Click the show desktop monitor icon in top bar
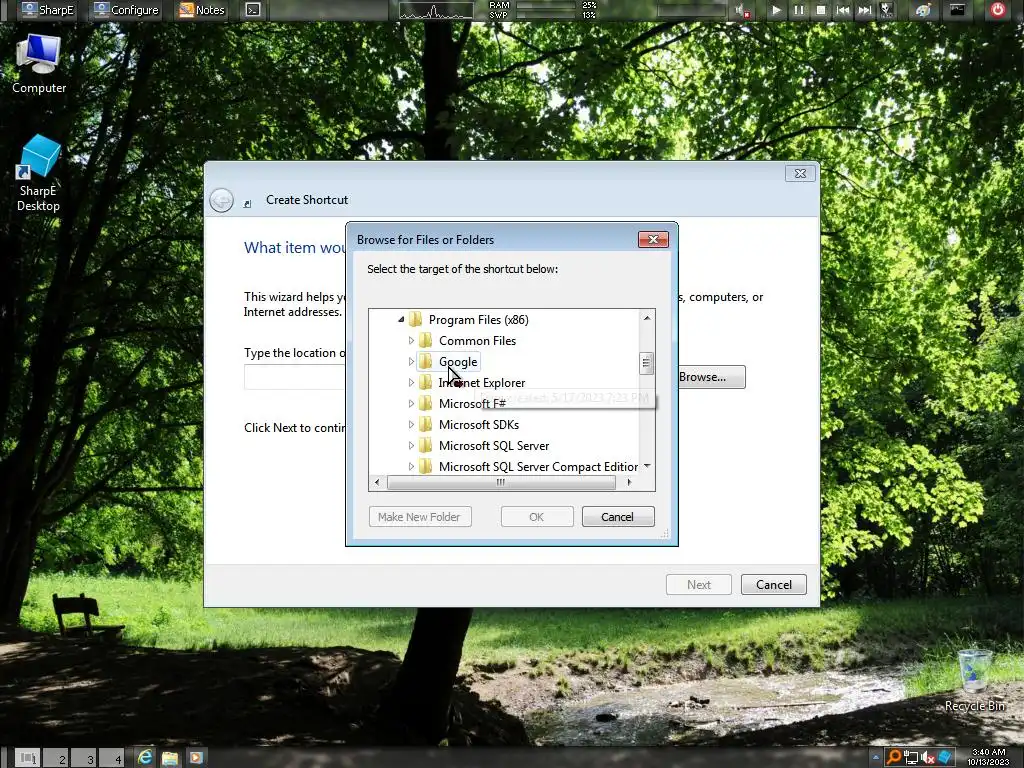The height and width of the screenshot is (768, 1024). click(x=957, y=10)
